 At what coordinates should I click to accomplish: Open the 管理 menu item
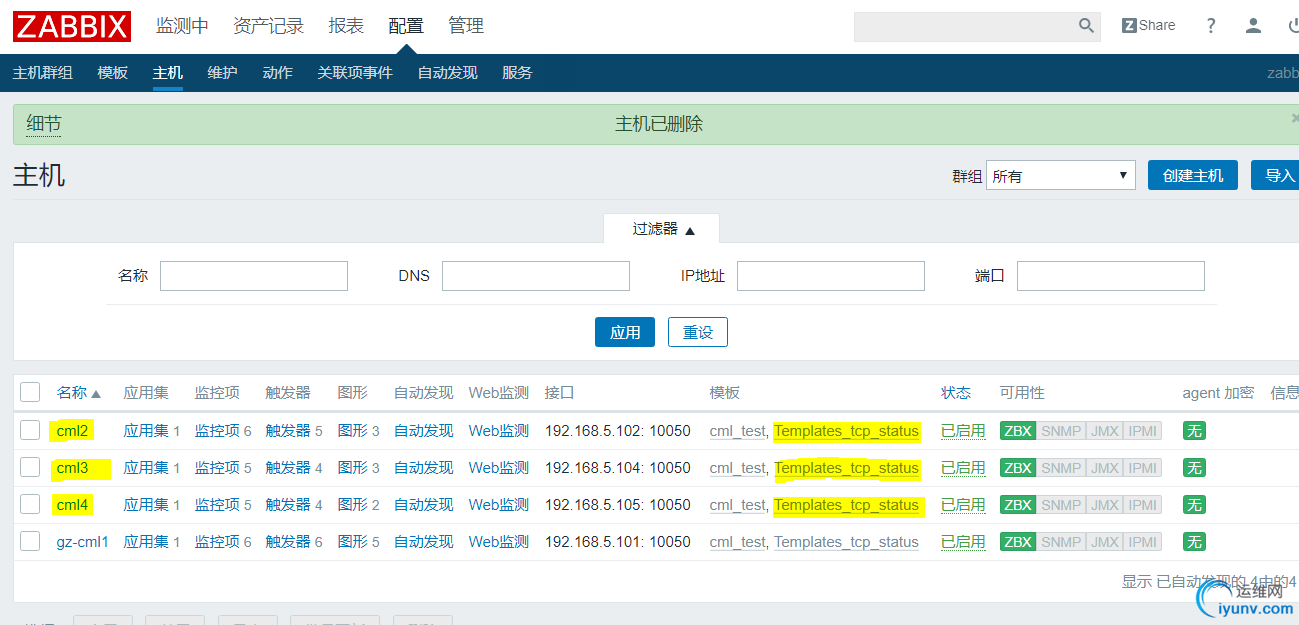pyautogui.click(x=466, y=25)
